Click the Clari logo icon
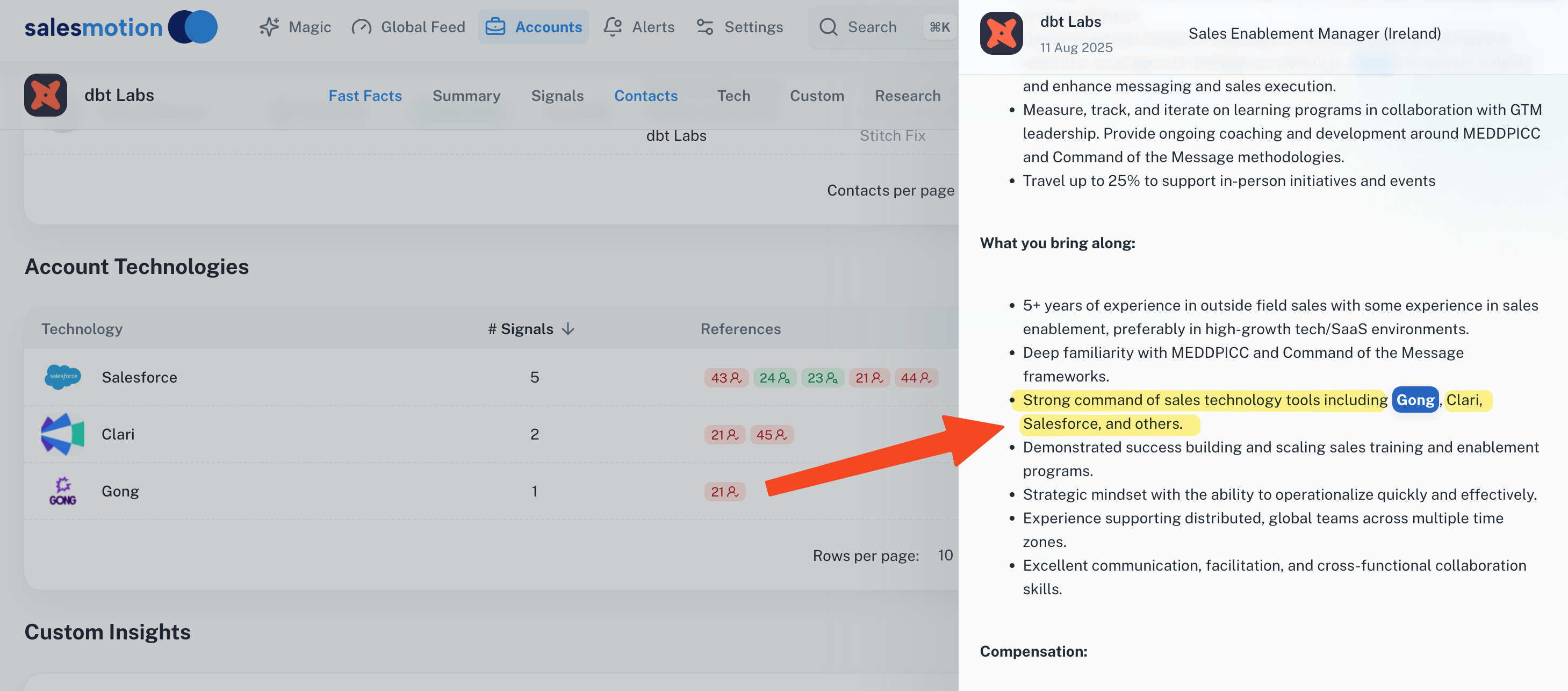The width and height of the screenshot is (1568, 691). [63, 434]
